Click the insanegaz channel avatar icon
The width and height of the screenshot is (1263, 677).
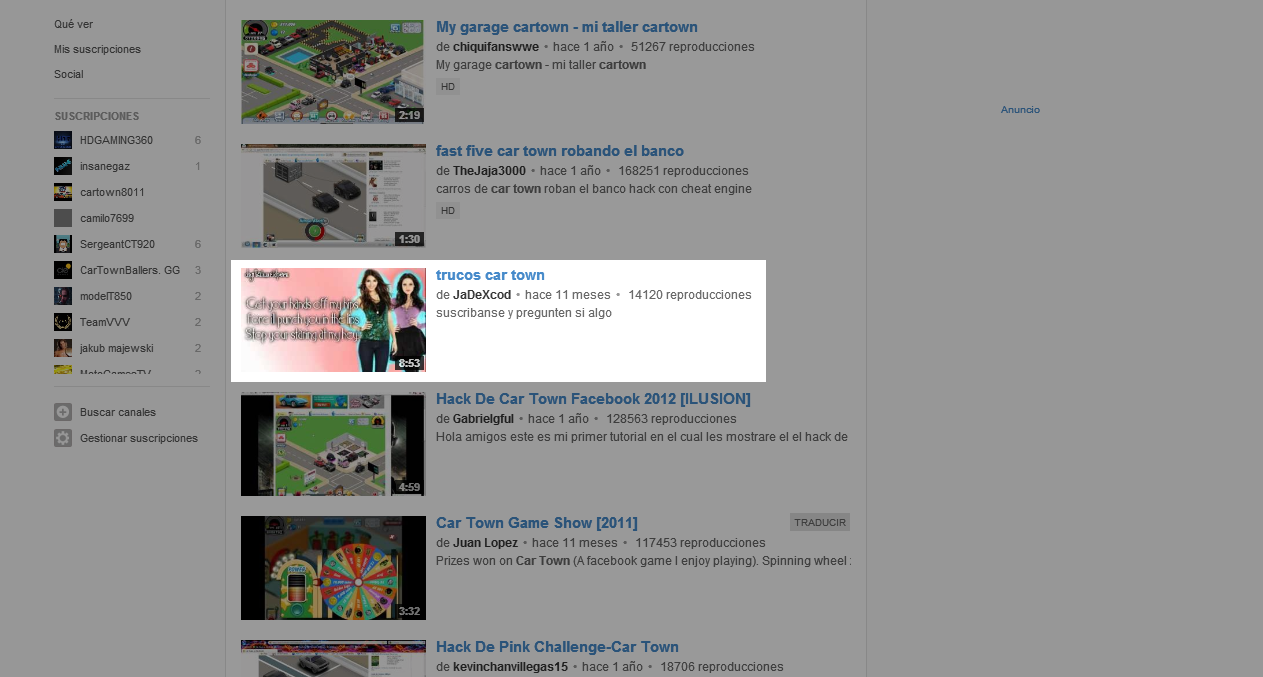tap(63, 166)
